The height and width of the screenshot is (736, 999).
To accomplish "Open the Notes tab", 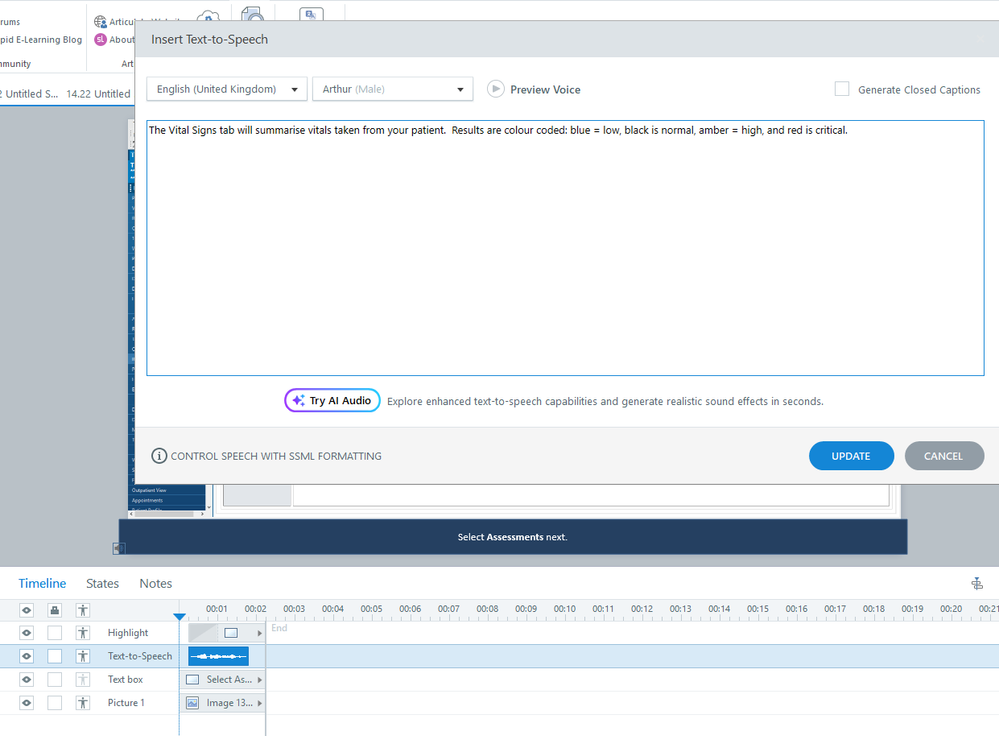I will tap(155, 583).
